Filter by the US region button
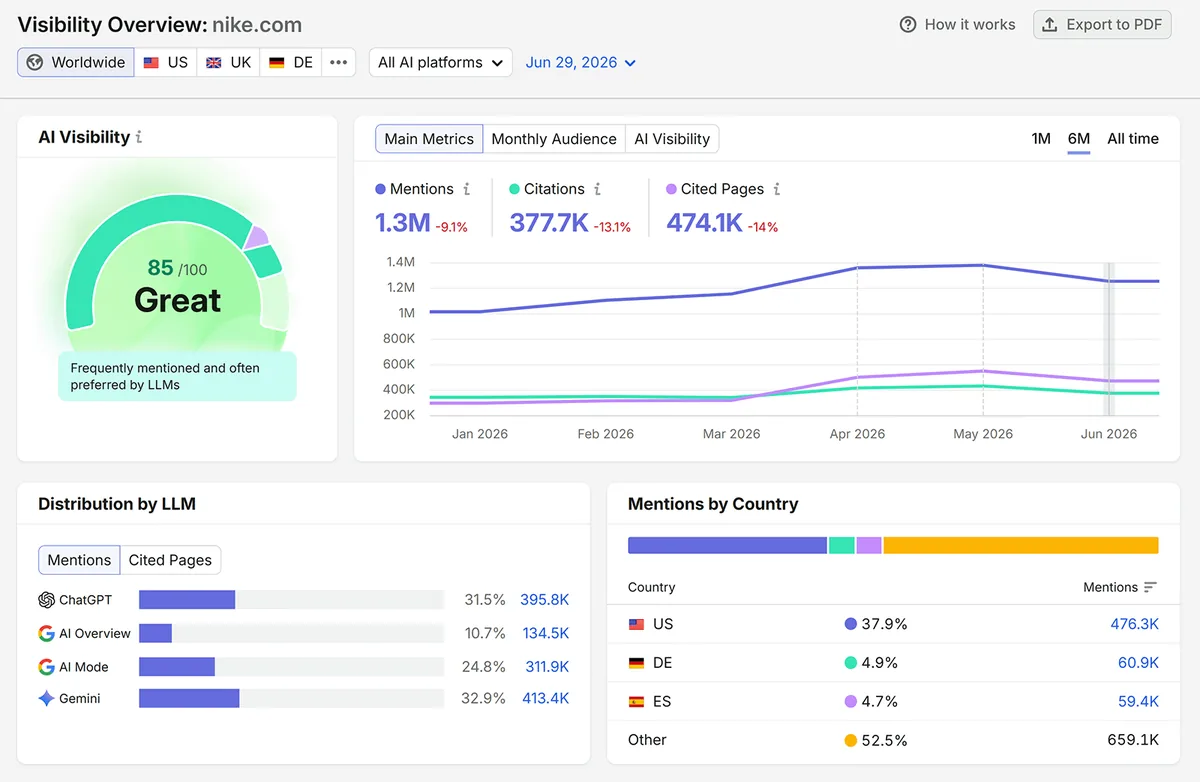This screenshot has width=1200, height=782. [x=166, y=62]
